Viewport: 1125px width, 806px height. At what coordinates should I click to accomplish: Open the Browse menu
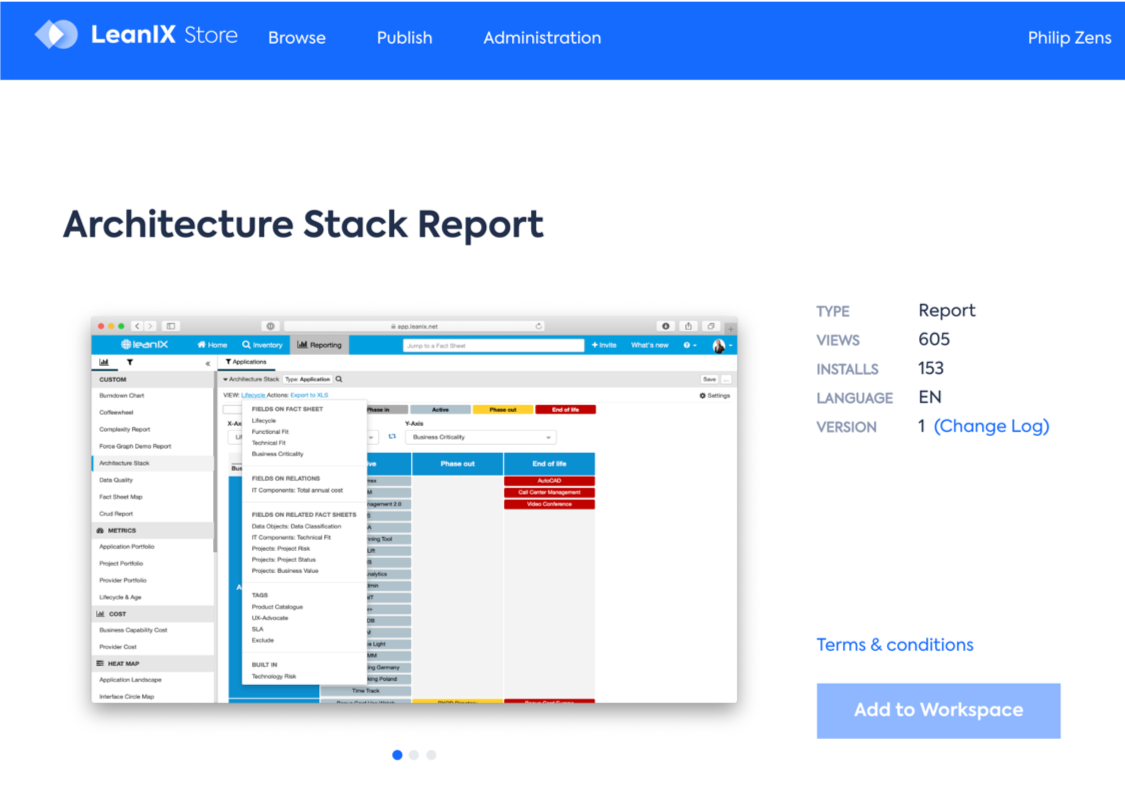296,38
